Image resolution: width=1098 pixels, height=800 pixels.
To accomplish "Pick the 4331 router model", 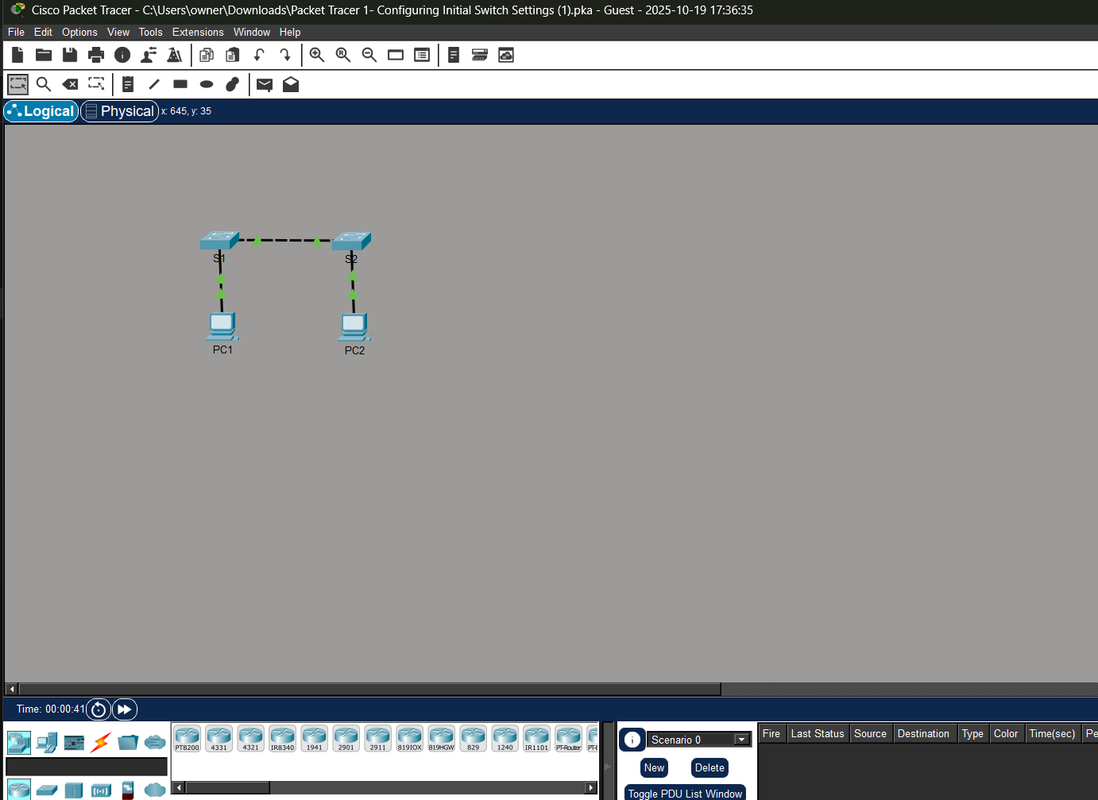I will pos(218,738).
